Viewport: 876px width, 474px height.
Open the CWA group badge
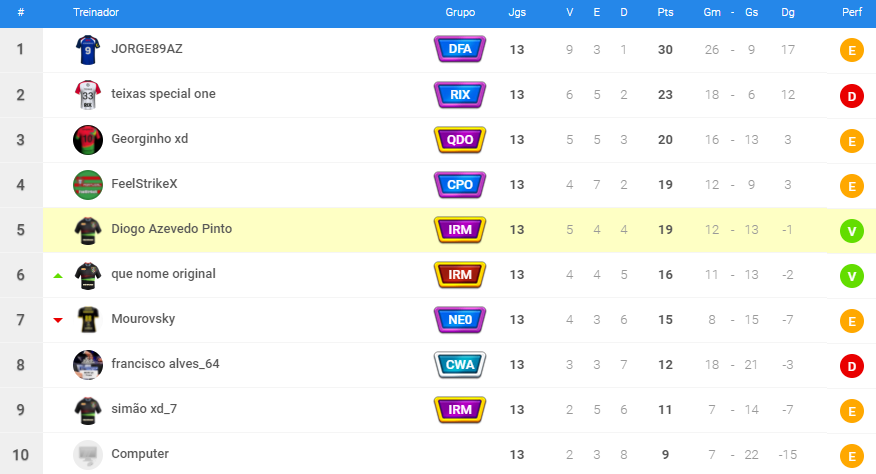point(460,365)
